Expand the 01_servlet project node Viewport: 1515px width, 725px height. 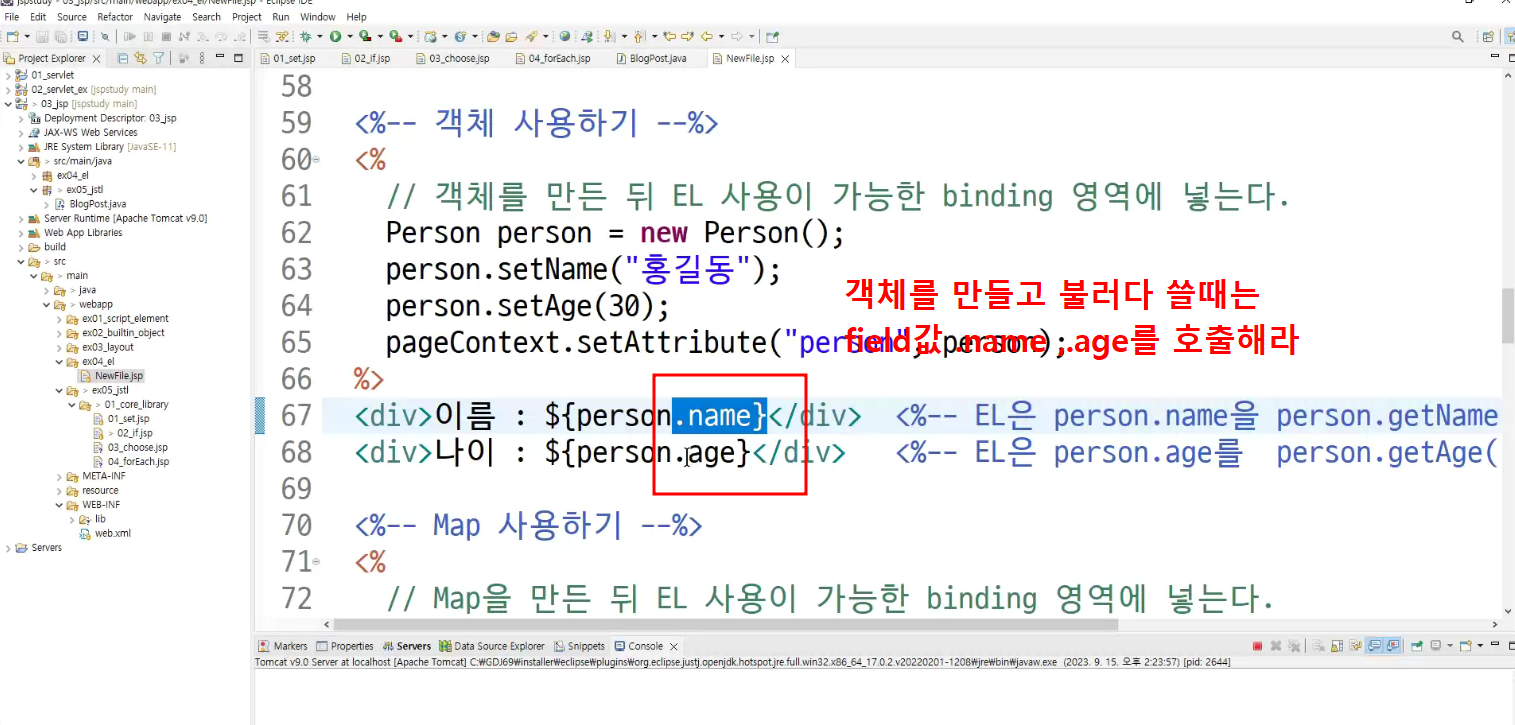pos(9,75)
